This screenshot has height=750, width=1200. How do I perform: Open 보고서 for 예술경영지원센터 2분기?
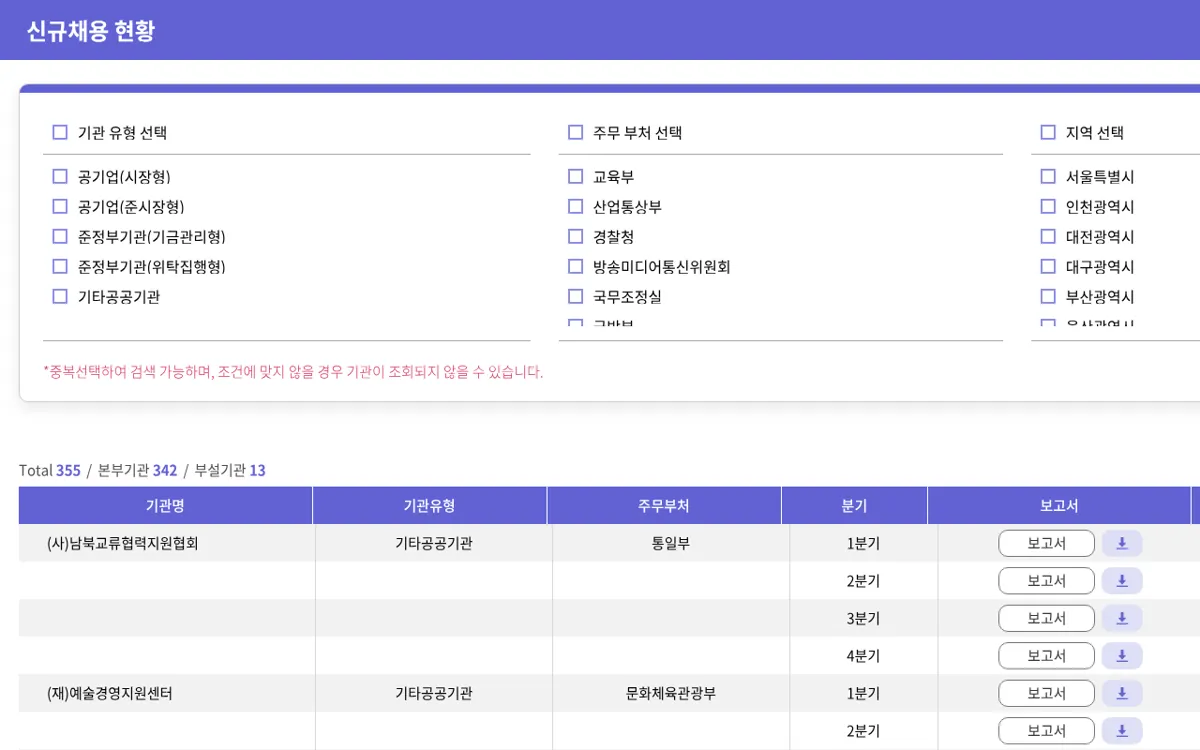(x=1046, y=731)
